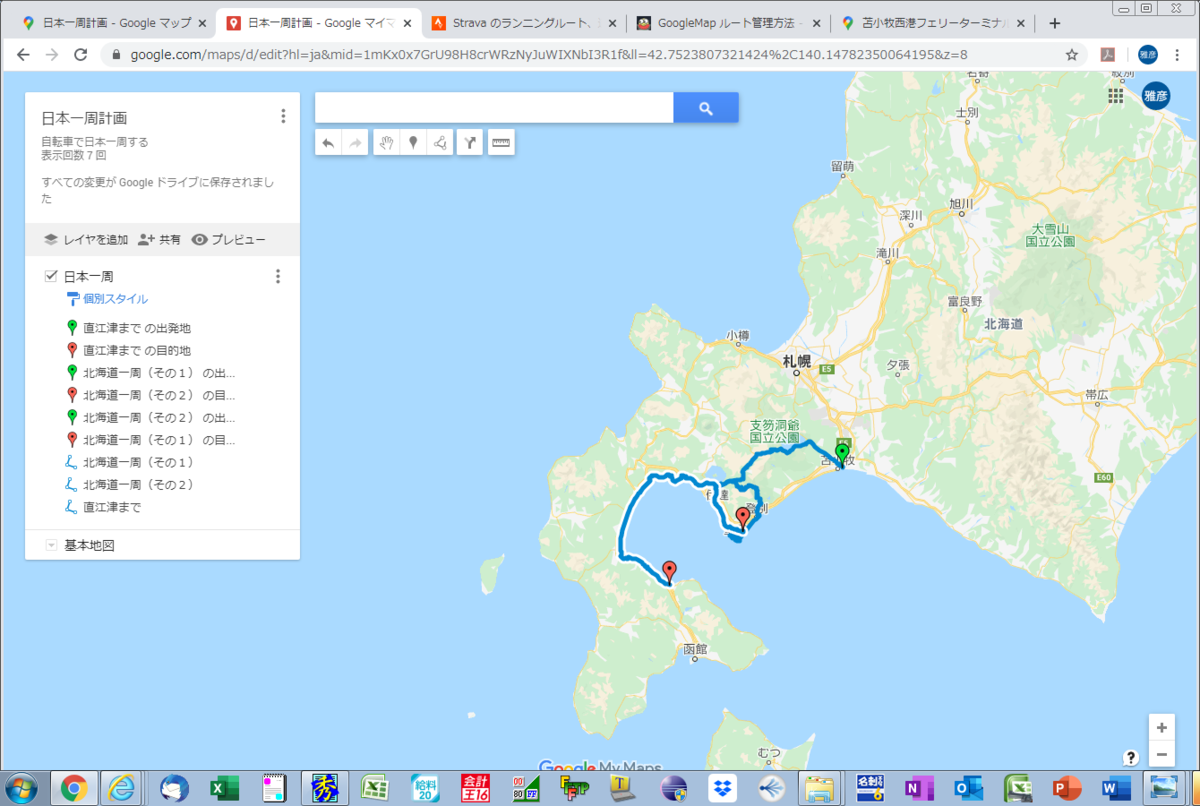
Task: Switch to the first 日本一周計画 - Google マップ tab
Action: pos(115,22)
